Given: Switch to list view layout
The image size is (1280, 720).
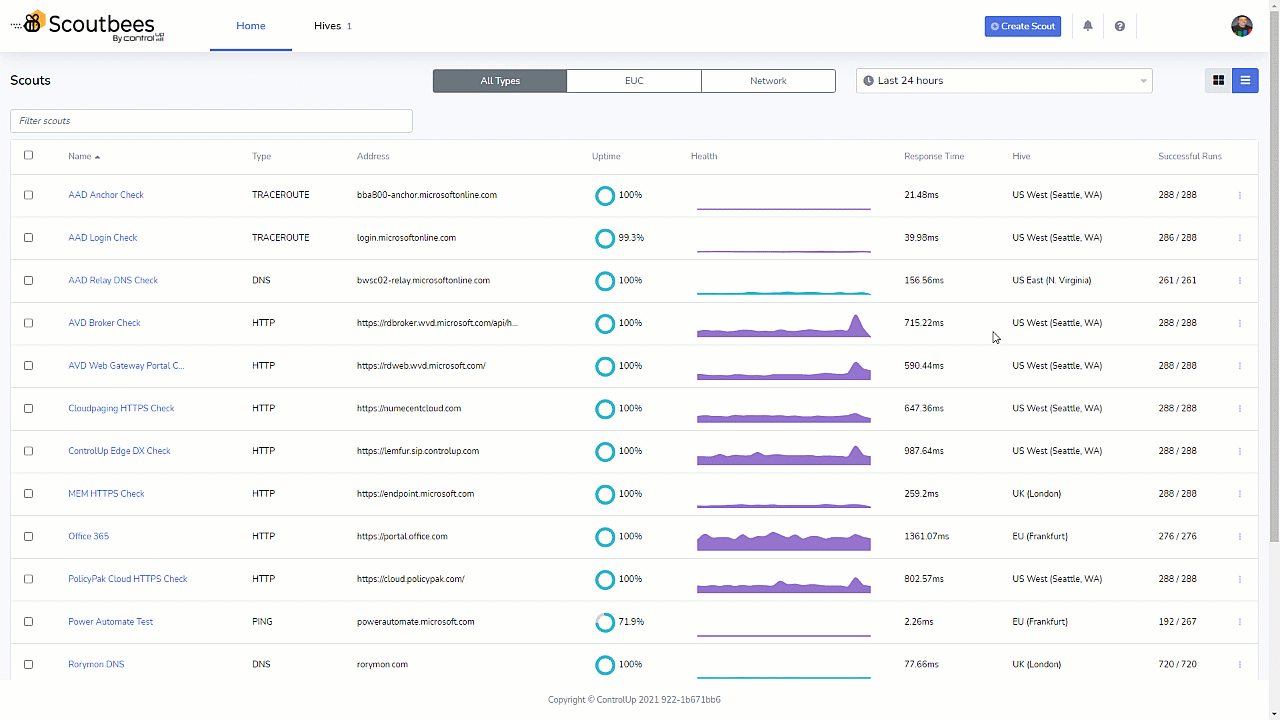Looking at the screenshot, I should [x=1245, y=81].
